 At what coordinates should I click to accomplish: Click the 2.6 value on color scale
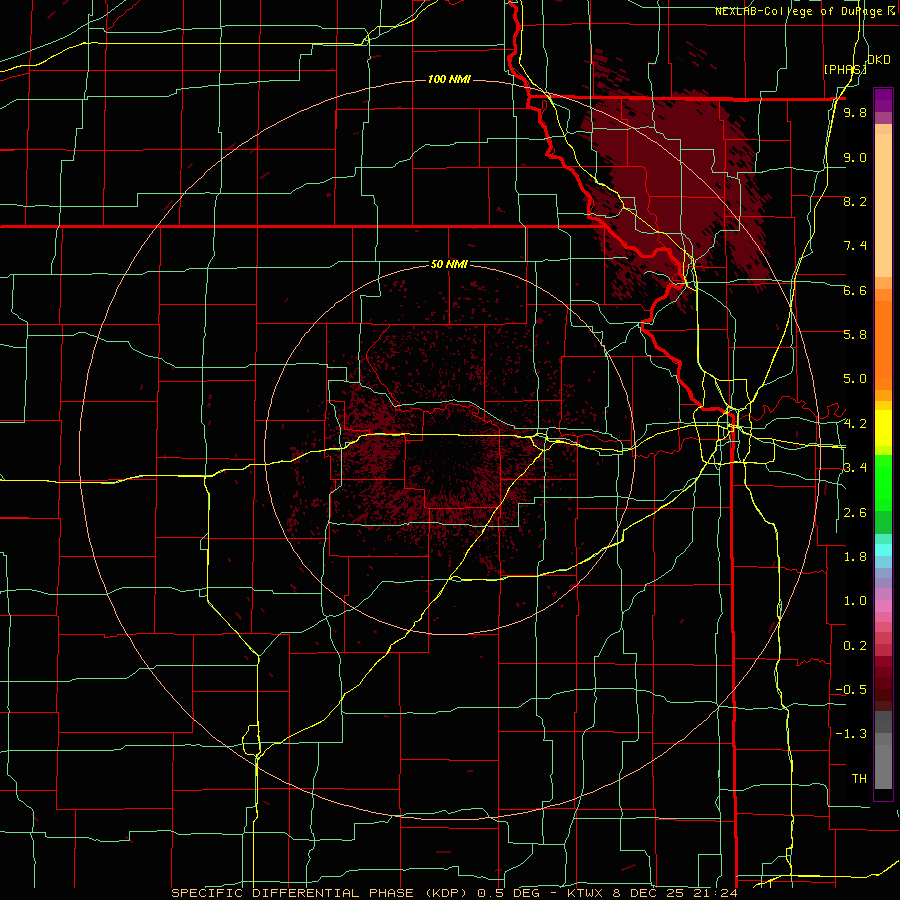(855, 513)
